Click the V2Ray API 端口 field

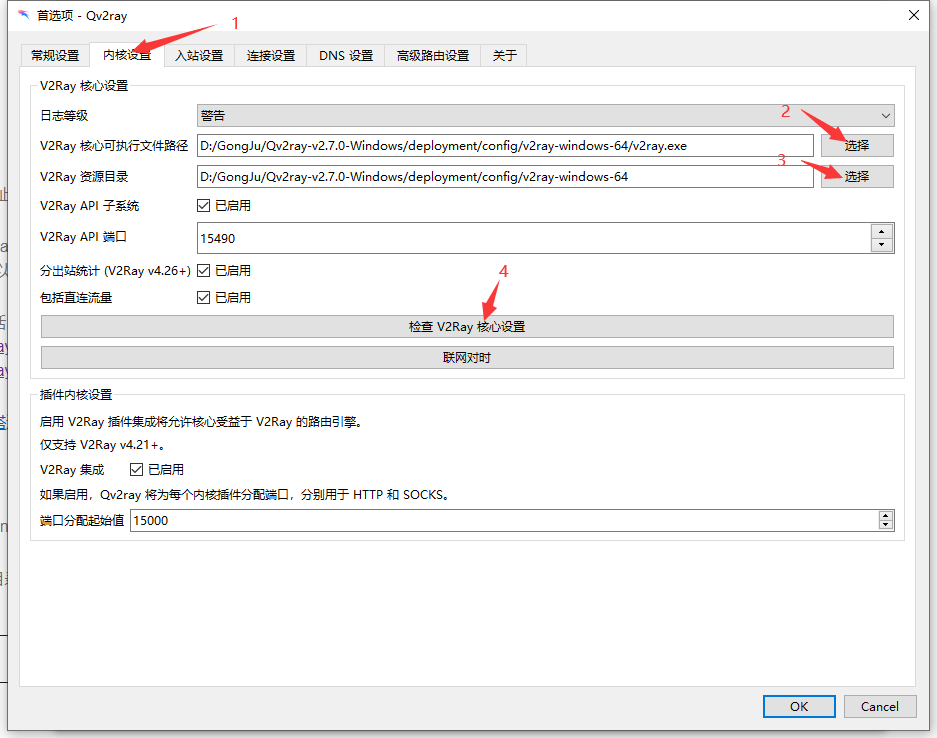pyautogui.click(x=534, y=238)
